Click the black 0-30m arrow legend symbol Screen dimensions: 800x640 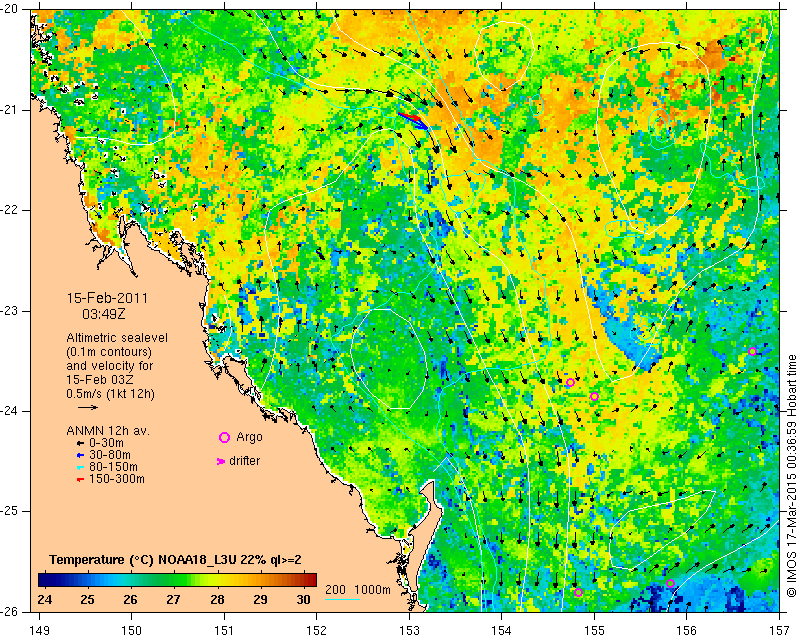[x=80, y=443]
